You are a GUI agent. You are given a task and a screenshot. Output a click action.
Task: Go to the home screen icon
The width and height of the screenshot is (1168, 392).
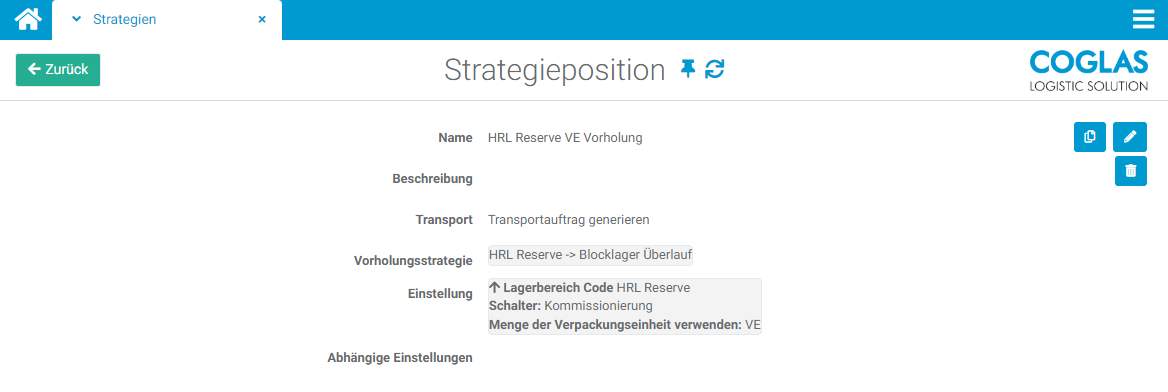(26, 19)
